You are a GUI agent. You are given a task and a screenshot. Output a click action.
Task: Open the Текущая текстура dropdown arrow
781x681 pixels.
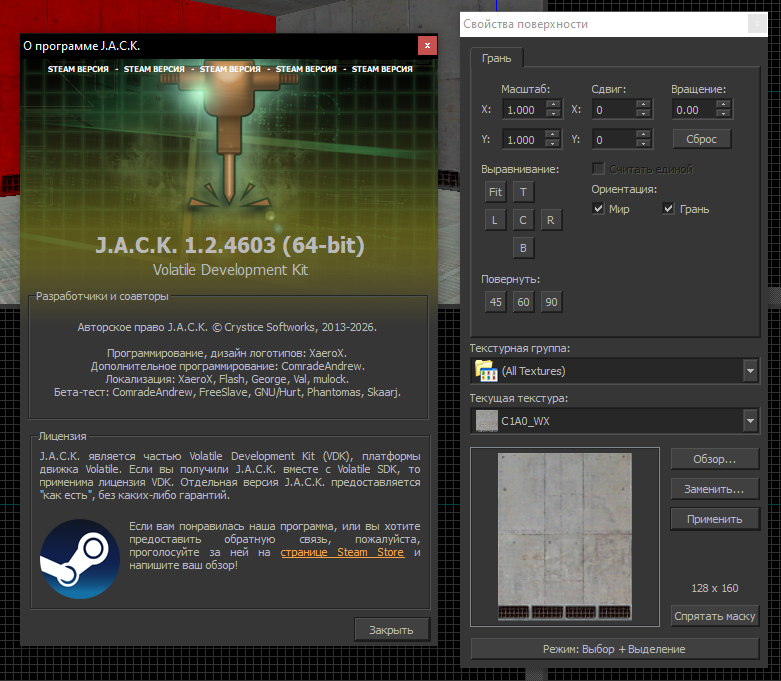pos(750,421)
